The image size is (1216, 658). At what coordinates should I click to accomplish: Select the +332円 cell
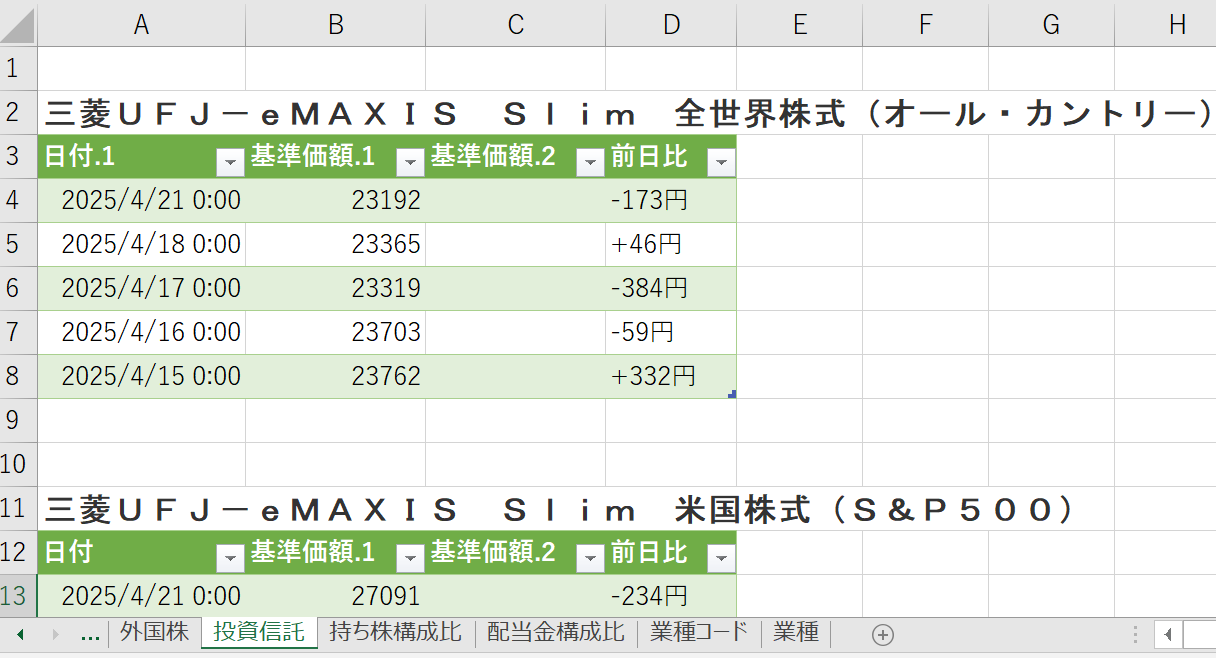click(671, 376)
